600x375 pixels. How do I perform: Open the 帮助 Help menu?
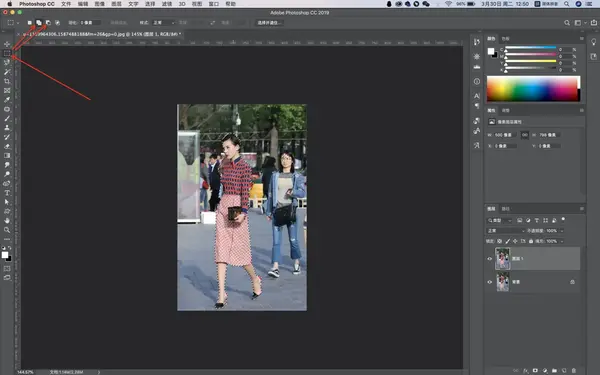(x=230, y=4)
